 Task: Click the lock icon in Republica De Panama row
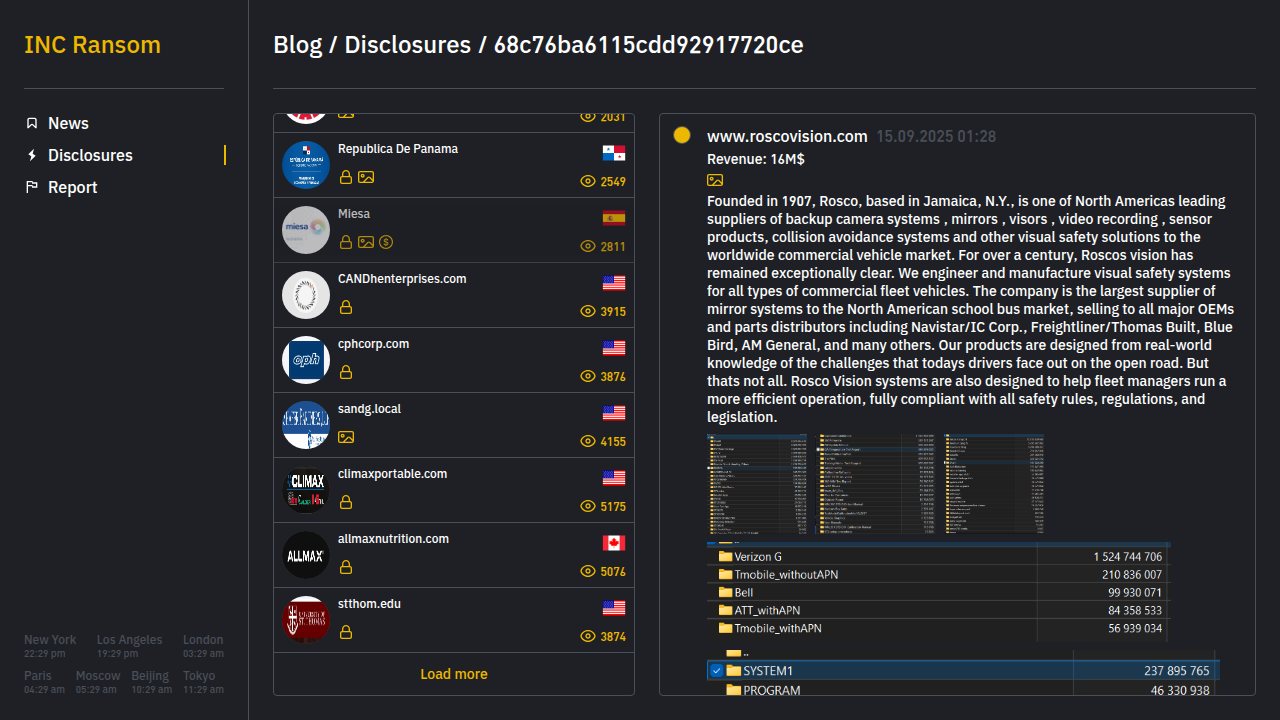346,177
